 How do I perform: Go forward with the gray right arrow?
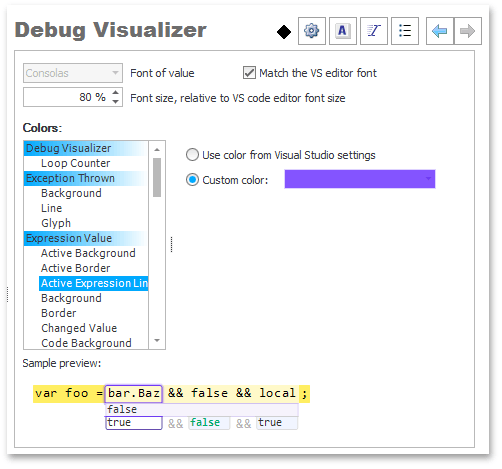coord(468,31)
